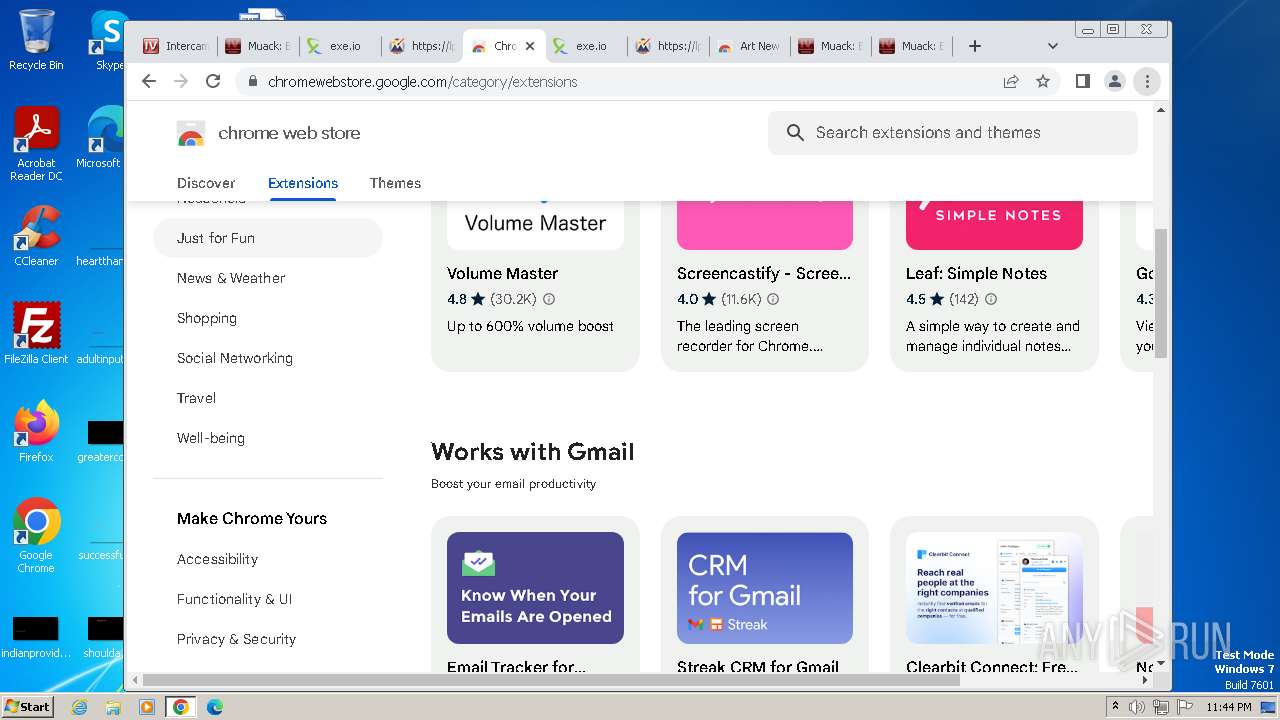Open the Discover tab
1280x720 pixels.
[206, 183]
